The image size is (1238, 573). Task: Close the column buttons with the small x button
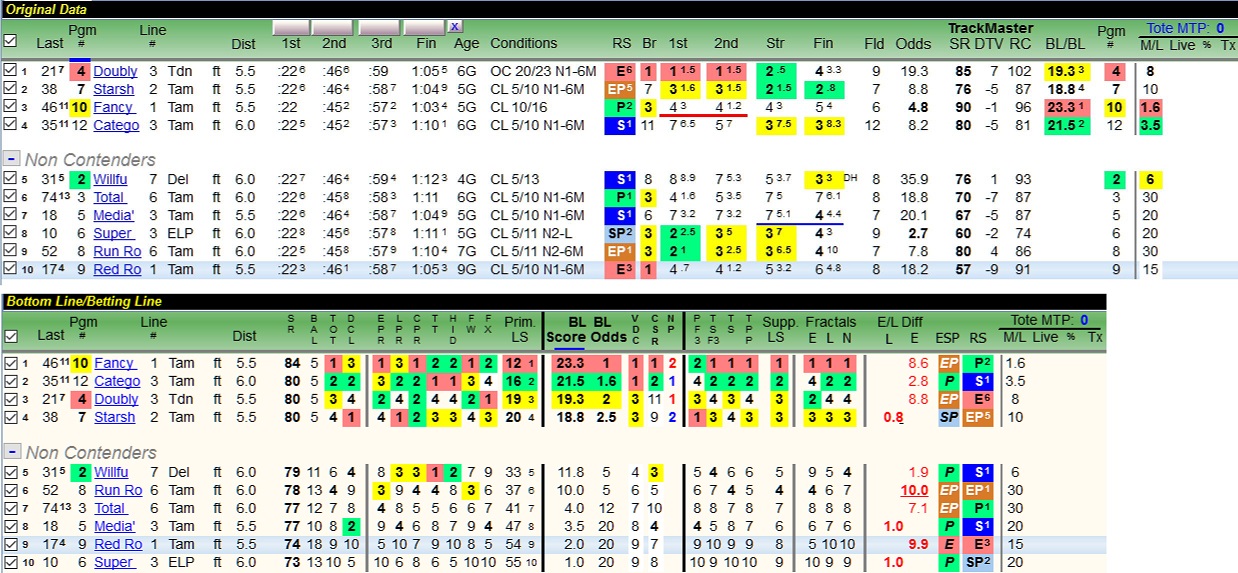[455, 27]
